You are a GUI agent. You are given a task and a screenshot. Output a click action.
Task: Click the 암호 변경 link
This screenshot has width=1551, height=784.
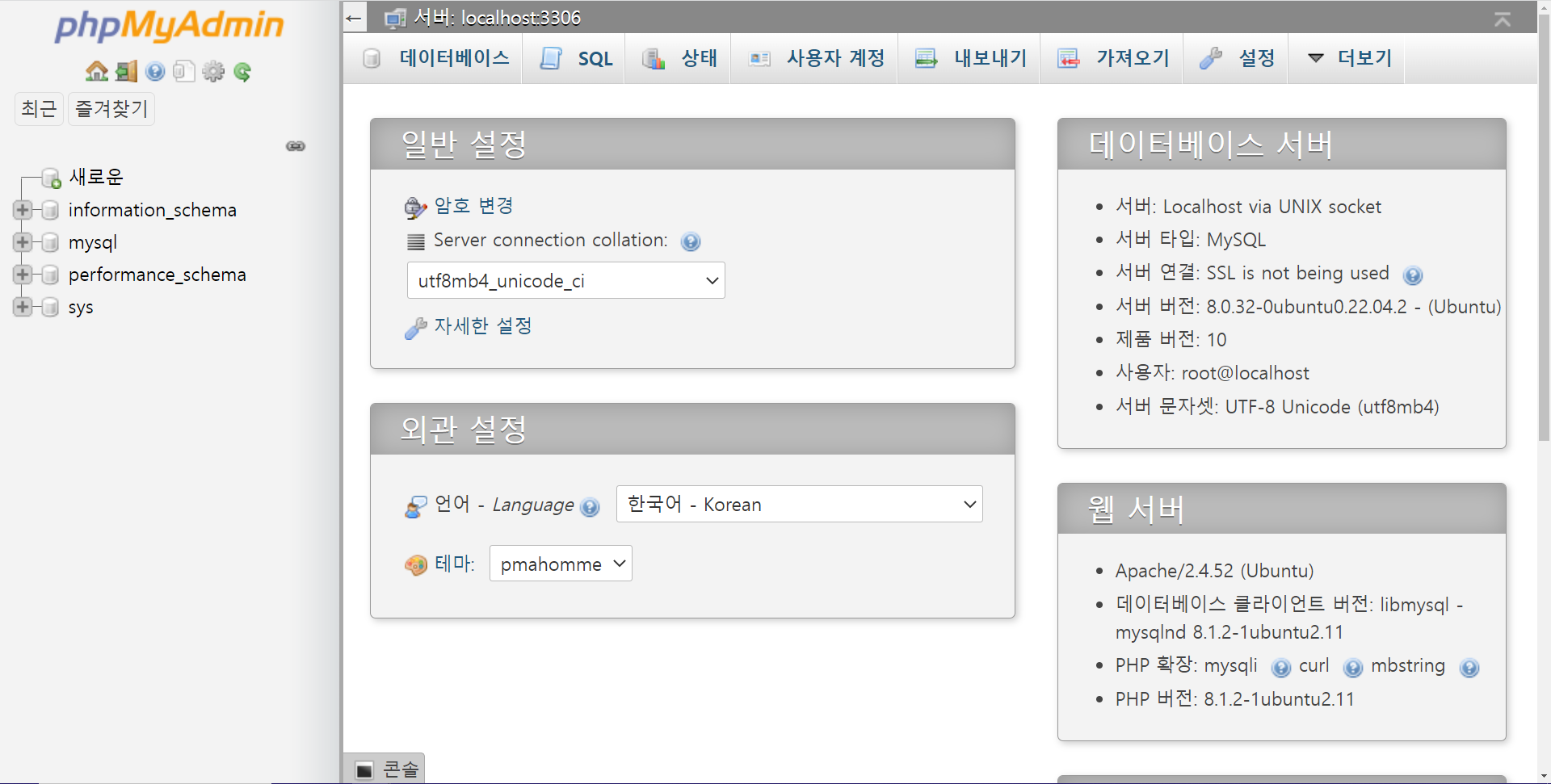(x=473, y=206)
